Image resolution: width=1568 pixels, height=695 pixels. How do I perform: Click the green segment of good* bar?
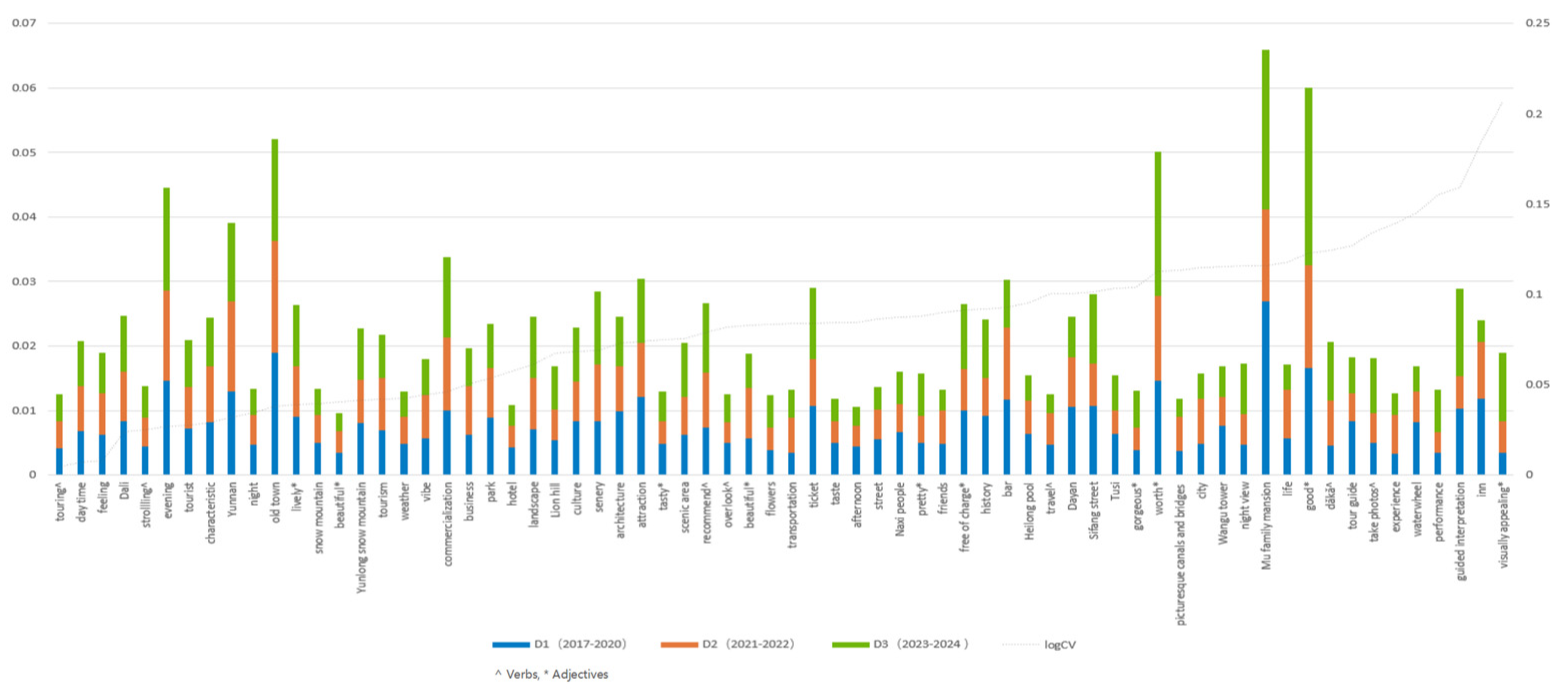tap(1308, 176)
